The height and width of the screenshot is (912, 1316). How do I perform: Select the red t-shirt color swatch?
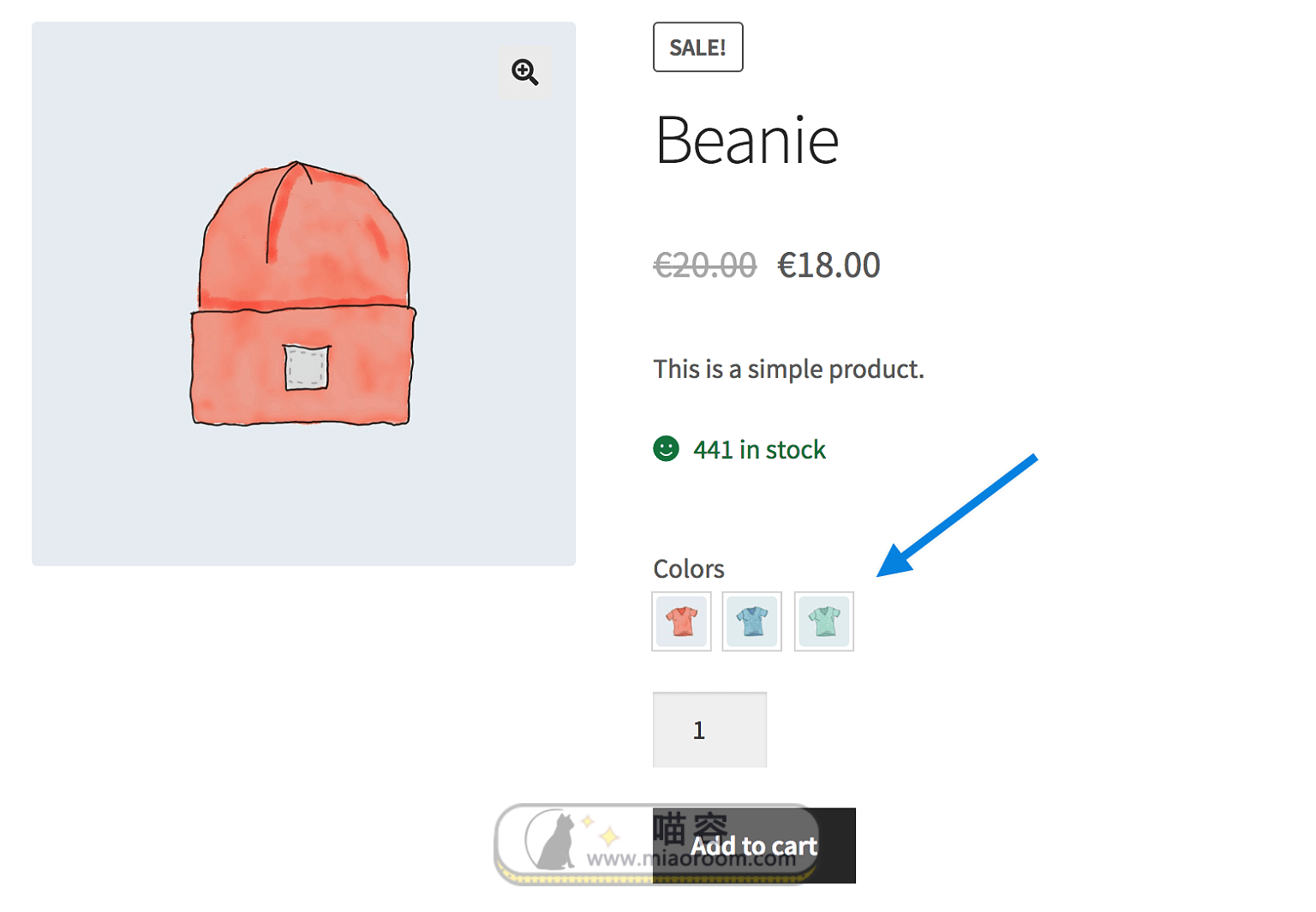click(682, 621)
